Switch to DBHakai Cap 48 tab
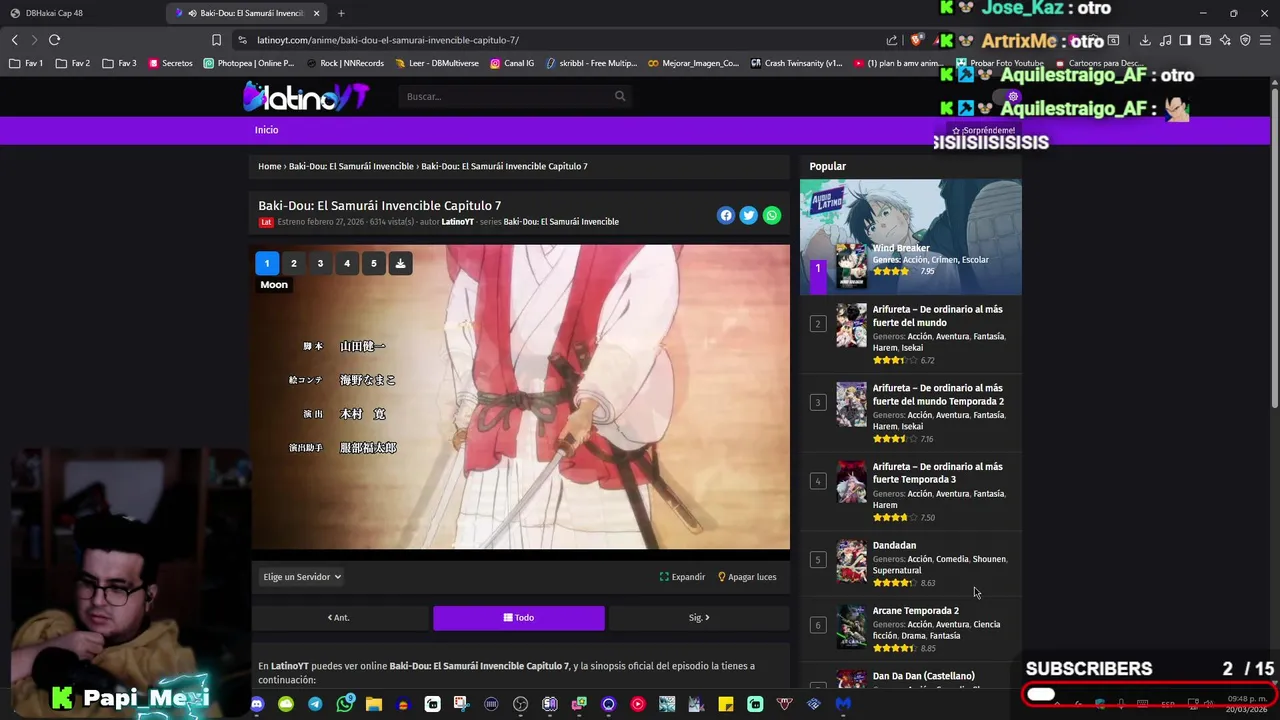This screenshot has height=720, width=1280. coord(80,13)
